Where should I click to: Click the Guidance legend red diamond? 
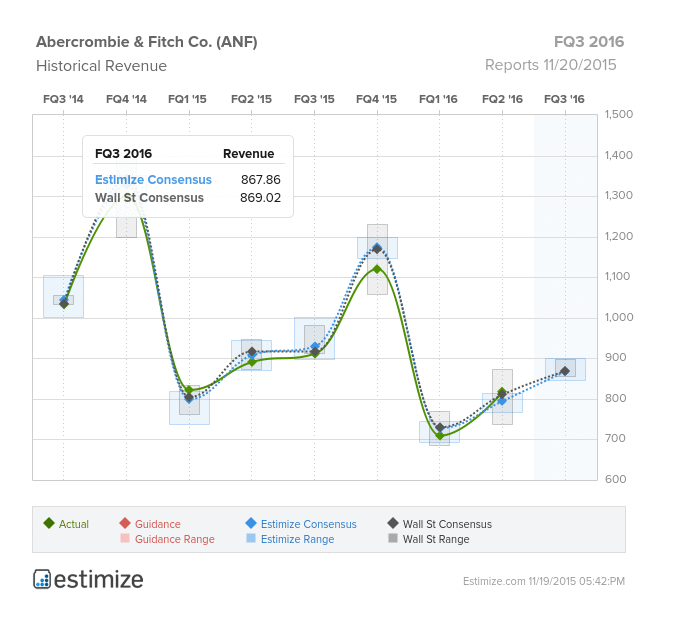pos(125,523)
